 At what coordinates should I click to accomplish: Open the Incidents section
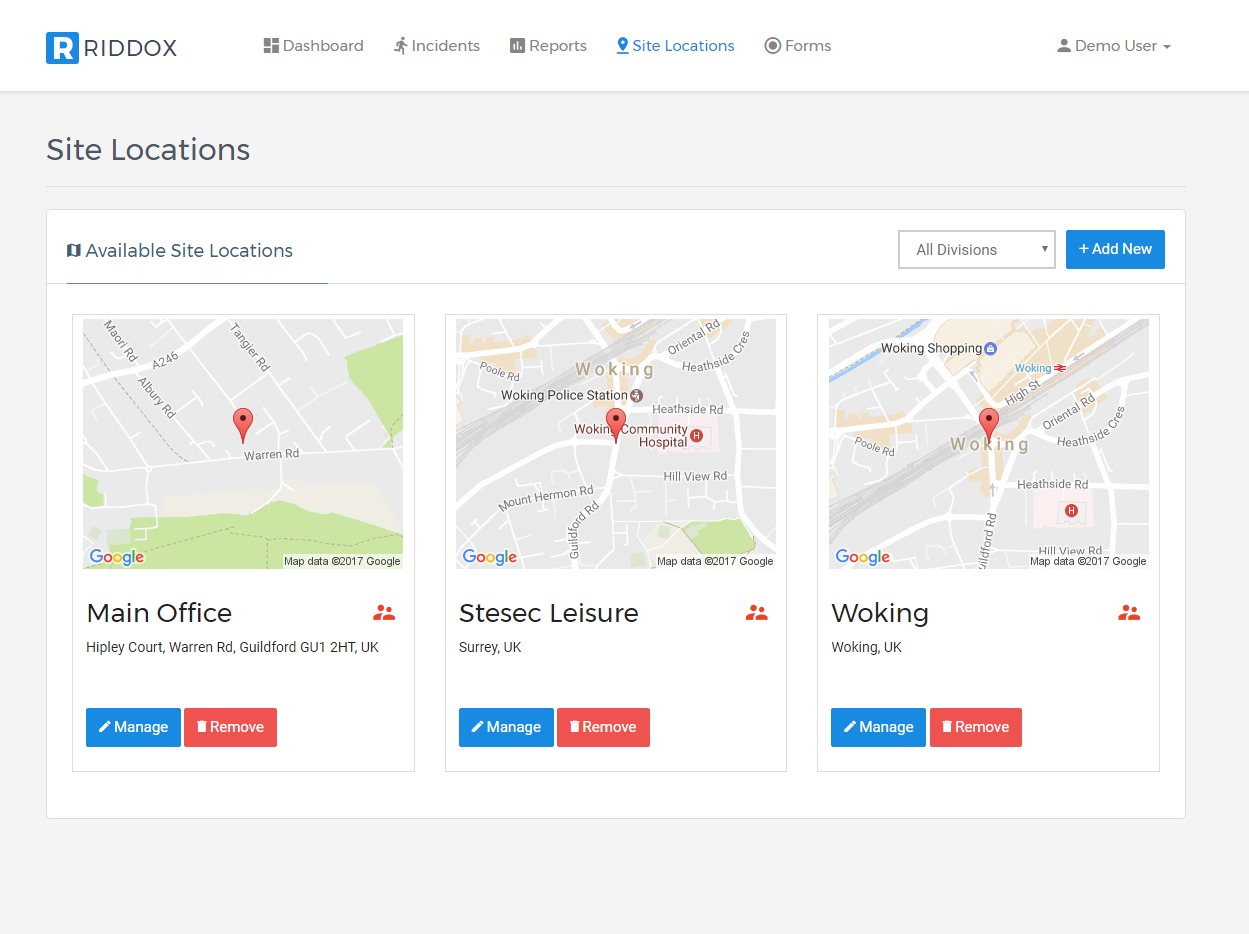point(436,46)
